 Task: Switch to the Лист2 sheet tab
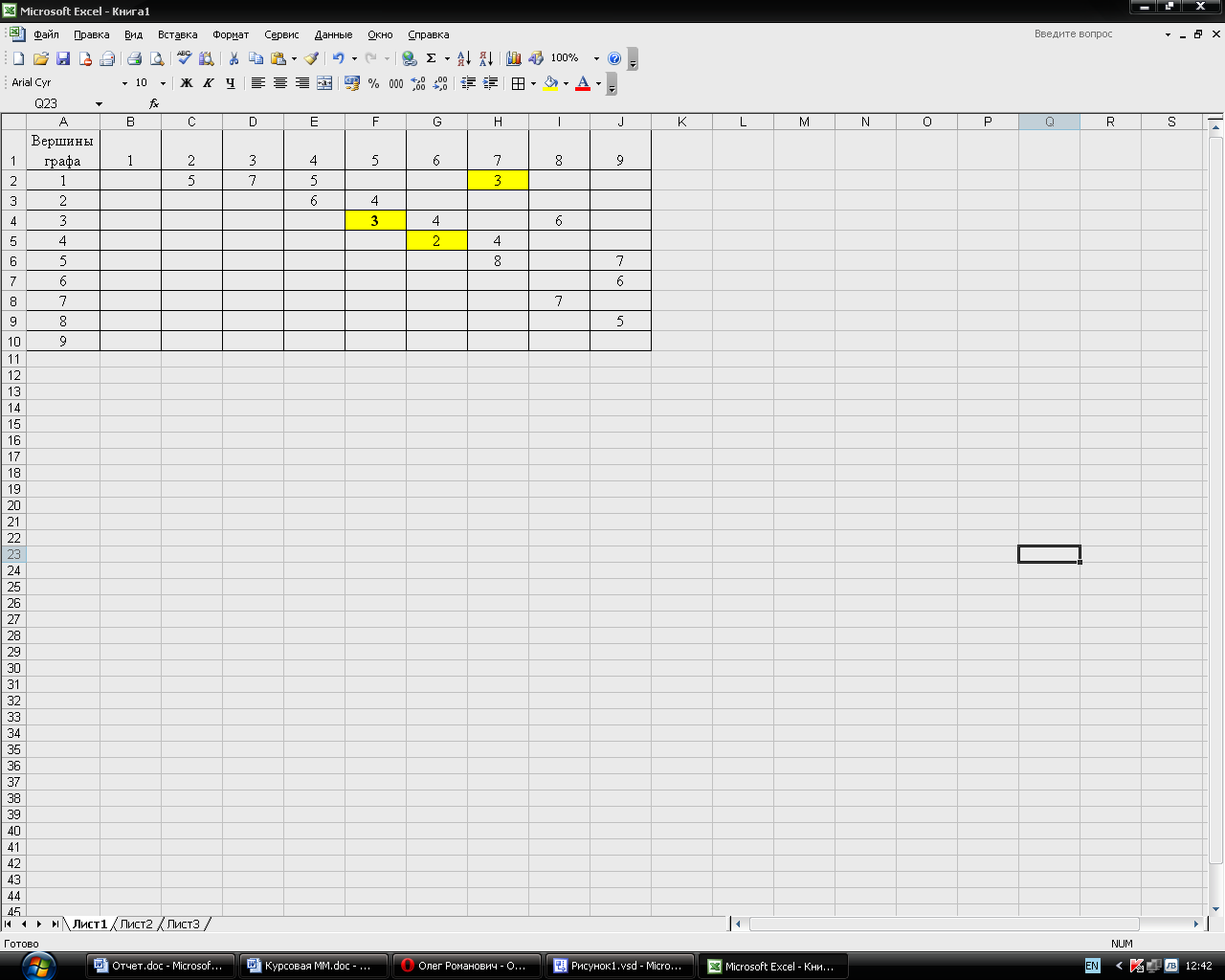pyautogui.click(x=136, y=924)
